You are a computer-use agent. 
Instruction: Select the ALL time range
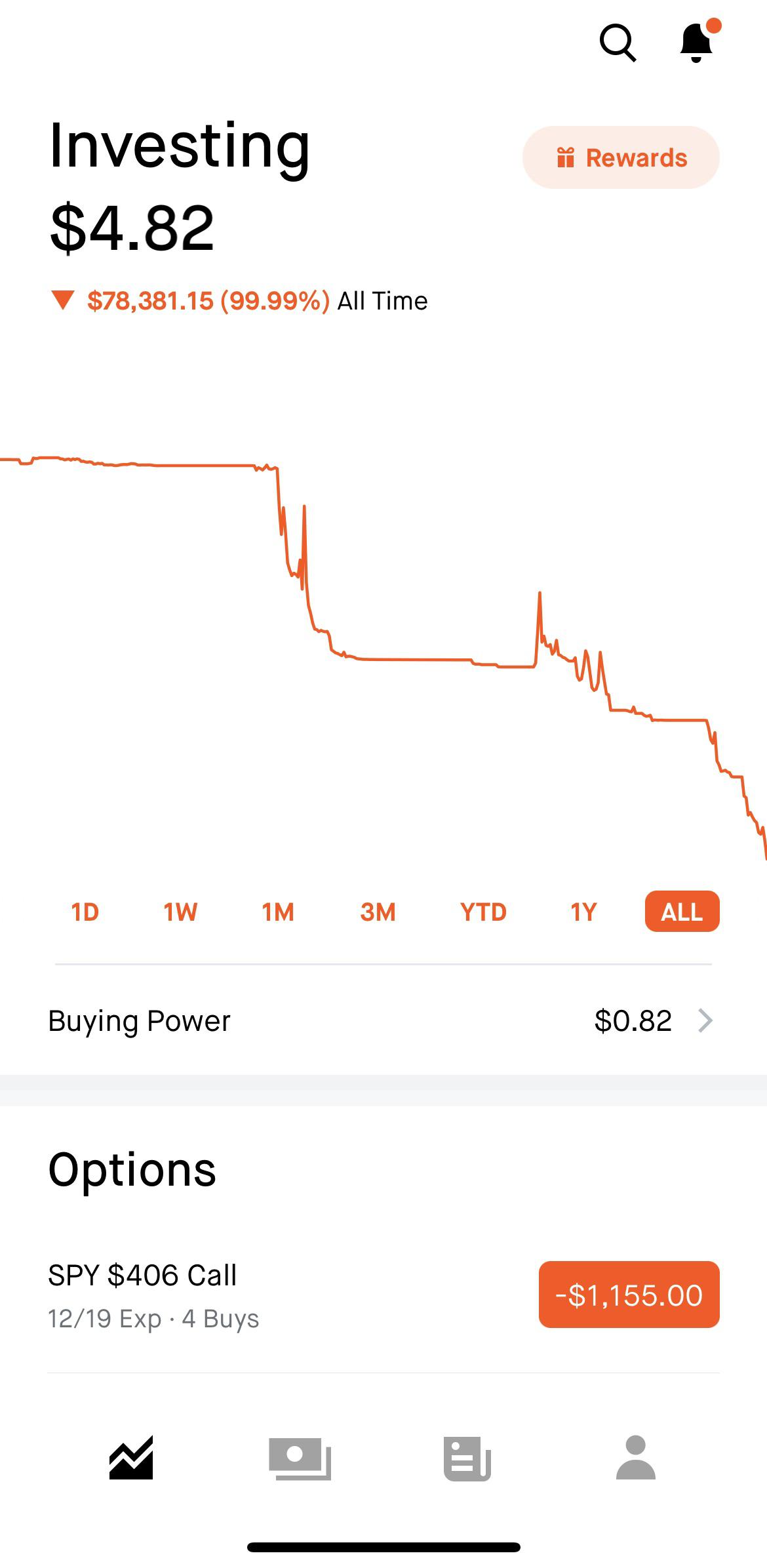click(682, 912)
